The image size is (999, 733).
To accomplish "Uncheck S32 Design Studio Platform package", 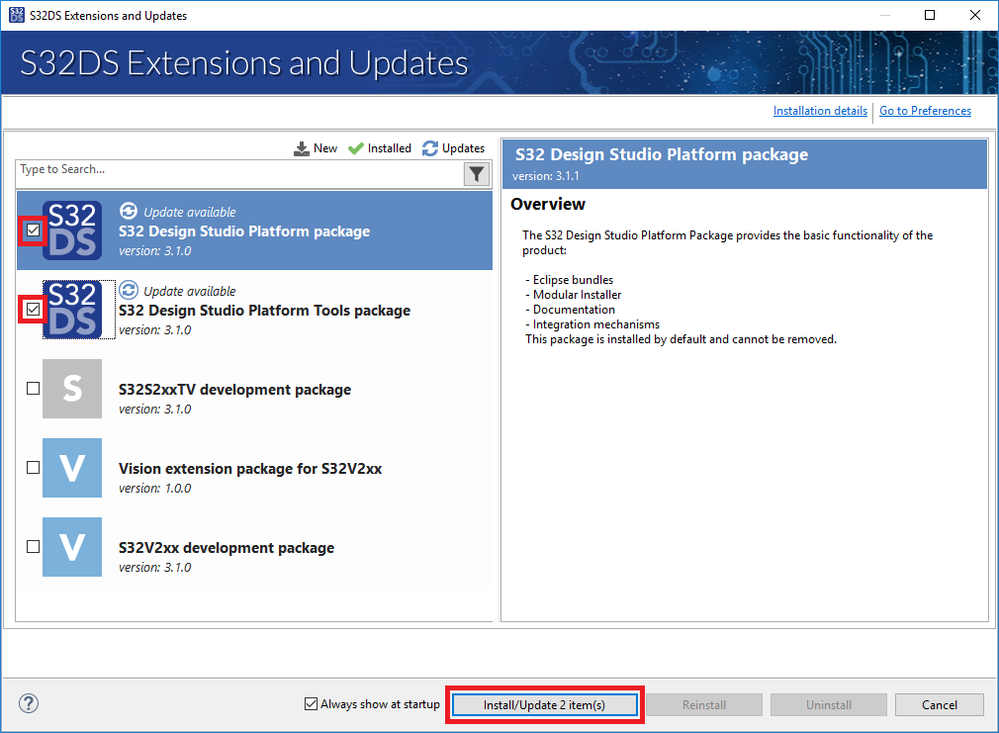I will pyautogui.click(x=33, y=230).
